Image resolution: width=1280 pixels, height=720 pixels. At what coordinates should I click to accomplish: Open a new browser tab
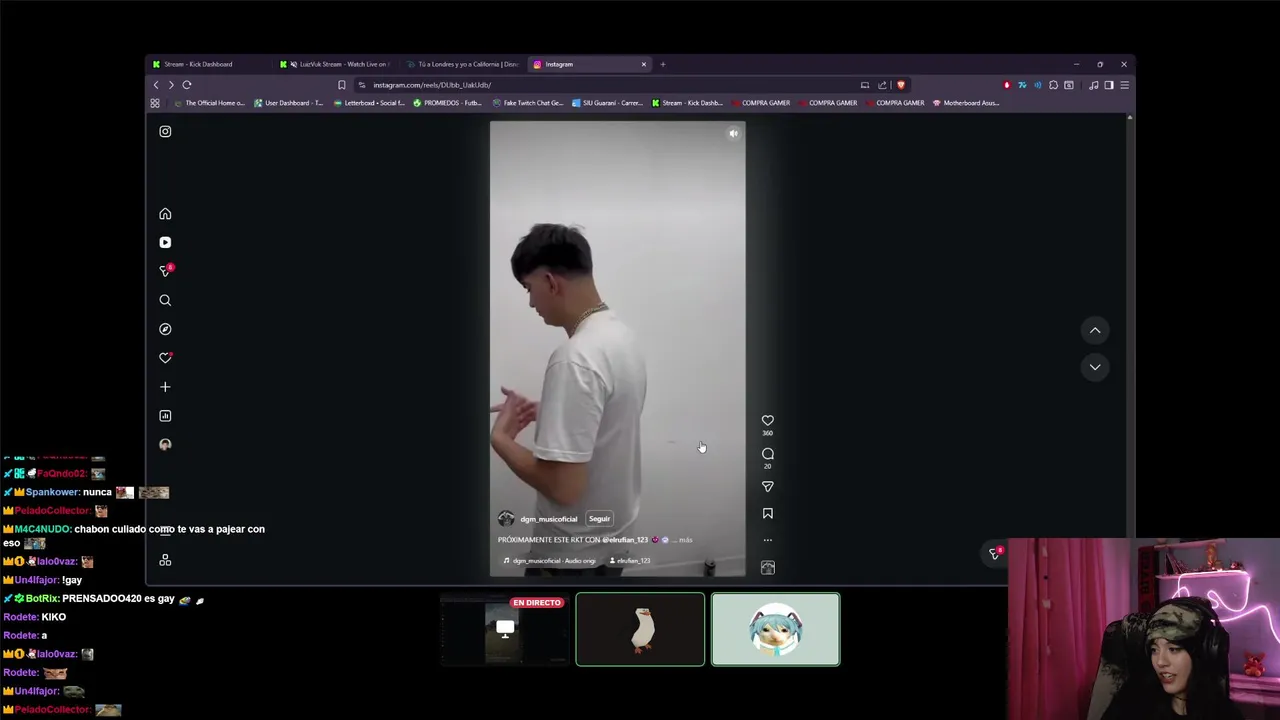coord(662,64)
